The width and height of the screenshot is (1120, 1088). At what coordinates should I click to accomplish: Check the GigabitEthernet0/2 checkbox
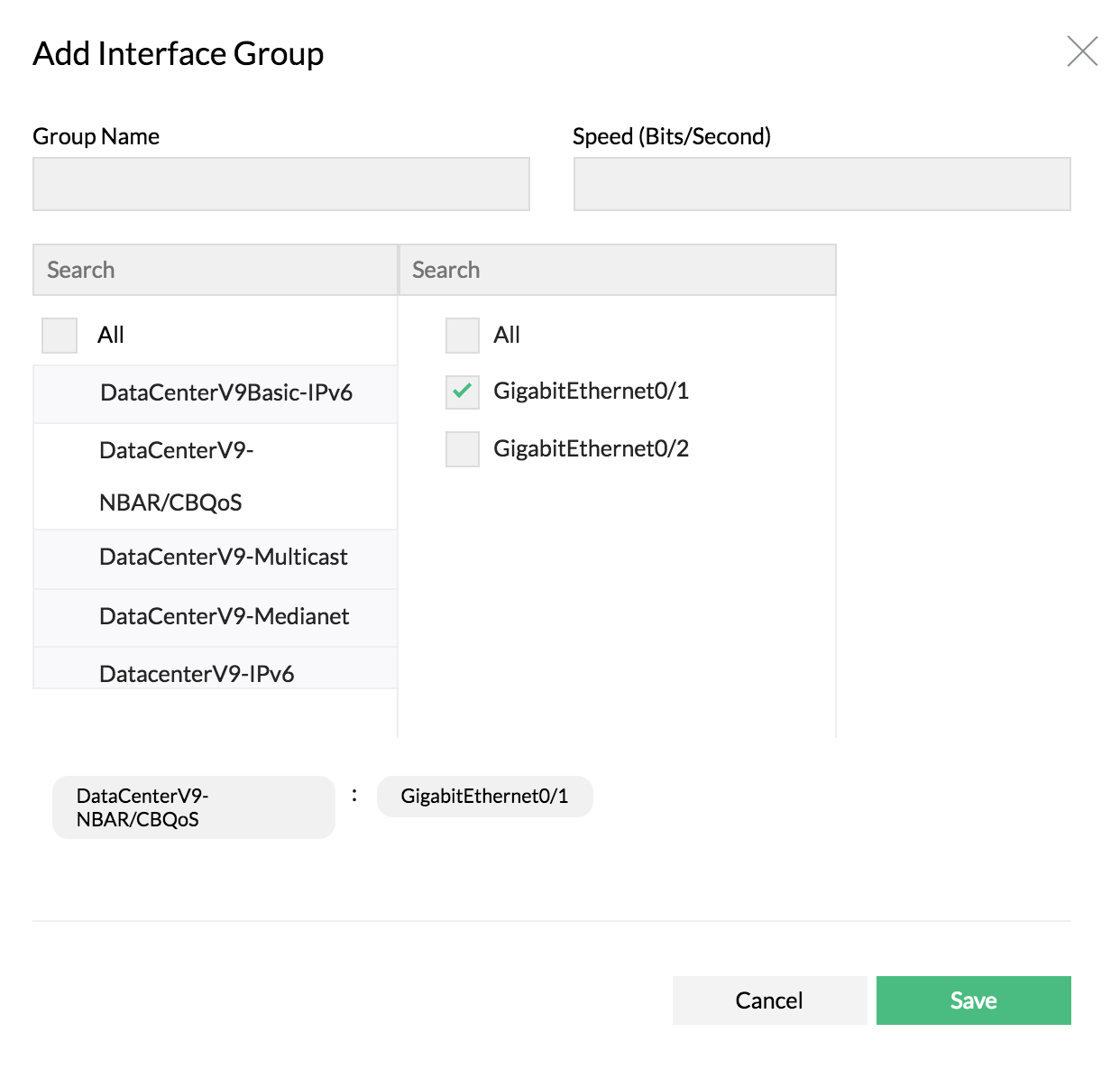(x=462, y=448)
